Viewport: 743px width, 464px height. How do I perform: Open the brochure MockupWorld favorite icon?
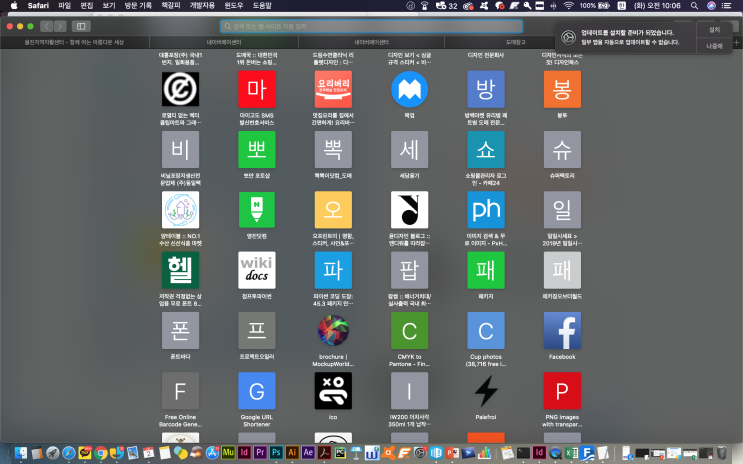333,330
